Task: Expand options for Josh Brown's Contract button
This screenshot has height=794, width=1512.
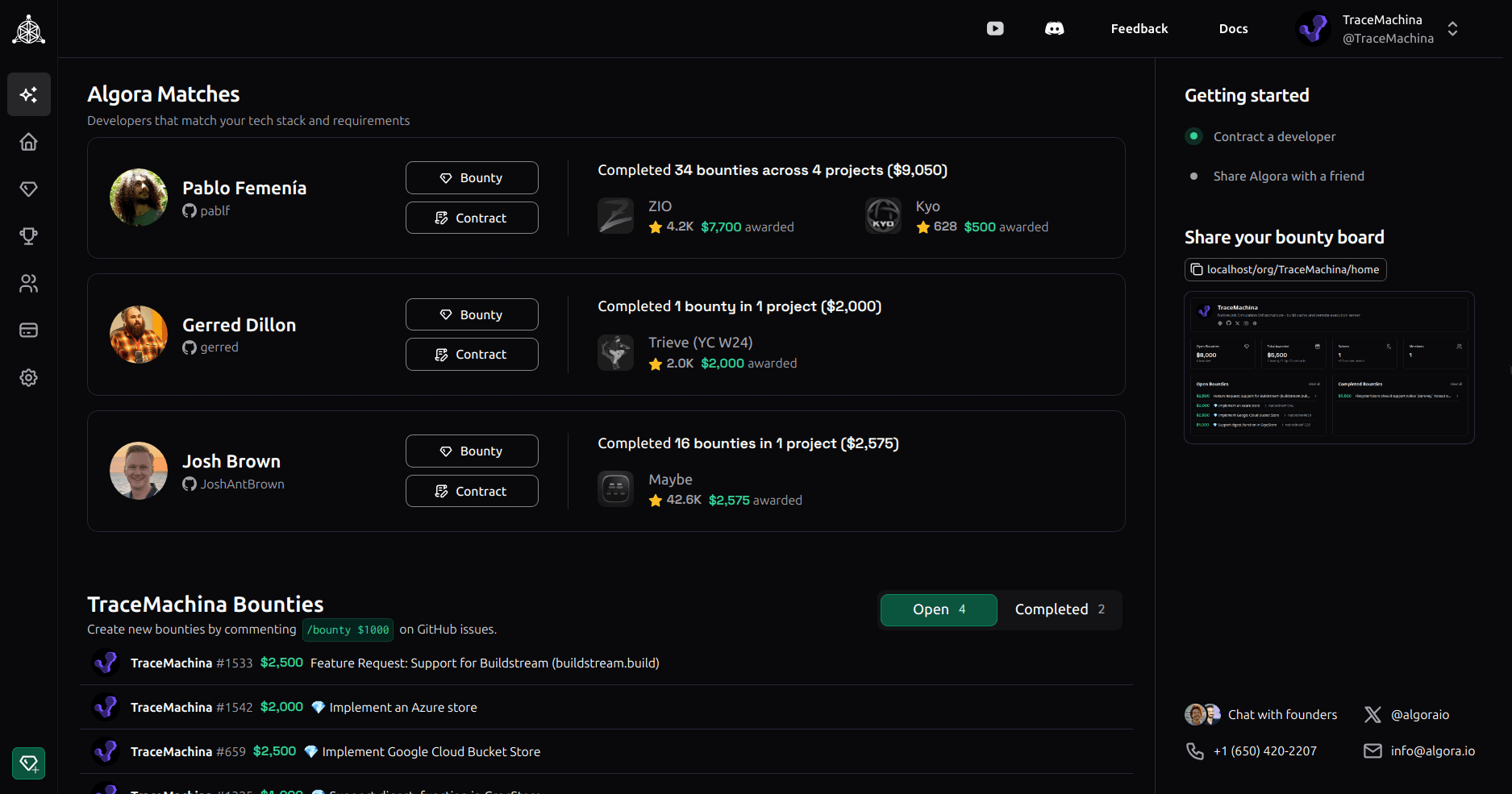Action: coord(472,491)
